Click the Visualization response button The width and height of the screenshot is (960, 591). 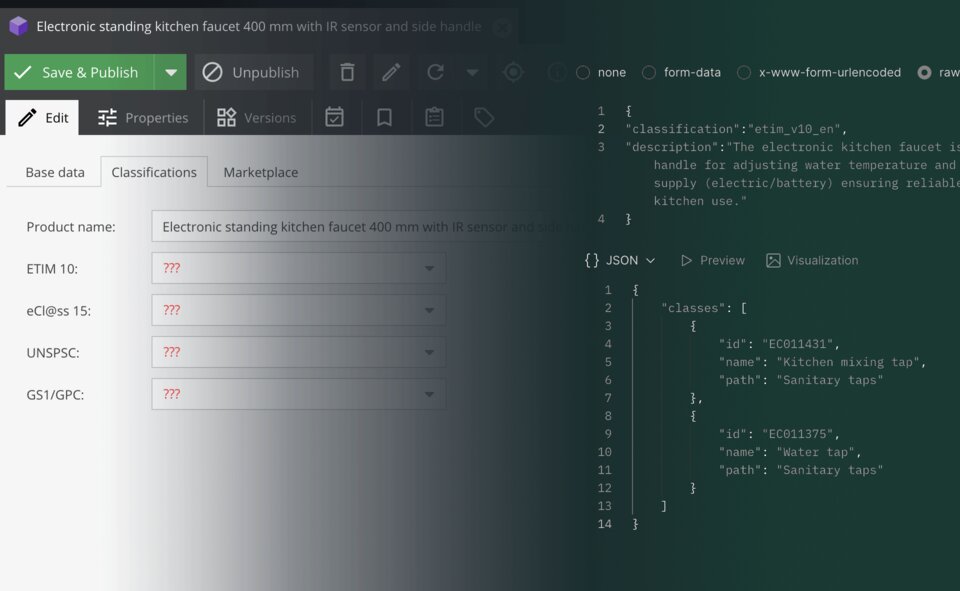tap(812, 260)
